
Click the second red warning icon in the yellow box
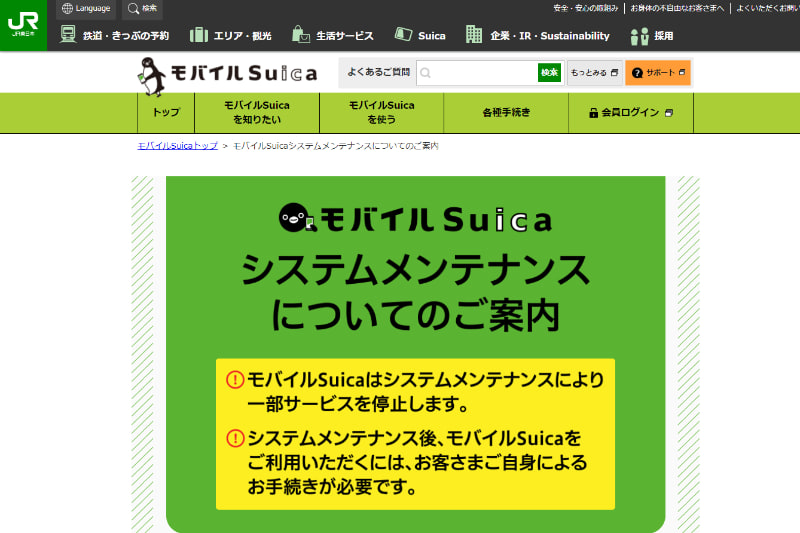(235, 438)
